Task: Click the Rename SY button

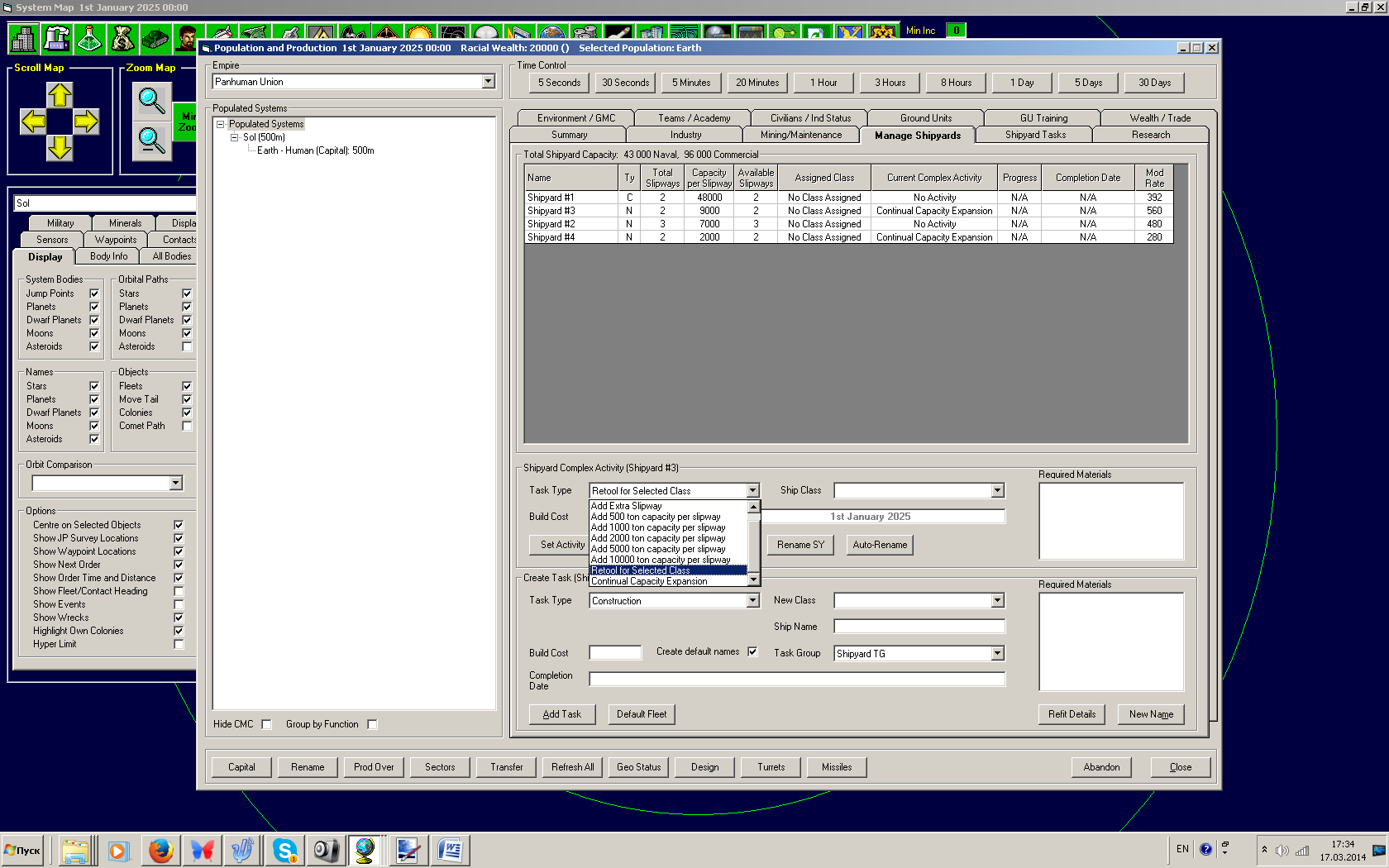Action: 800,545
